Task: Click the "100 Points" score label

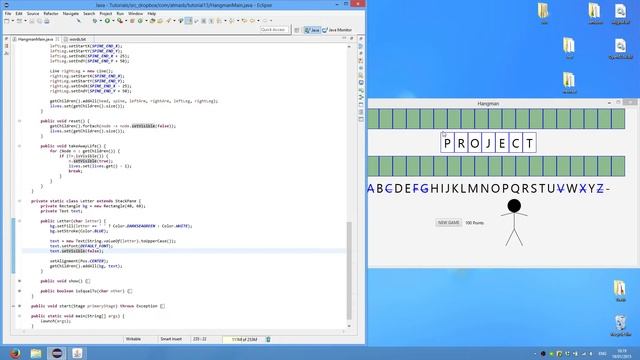Action: click(x=475, y=223)
